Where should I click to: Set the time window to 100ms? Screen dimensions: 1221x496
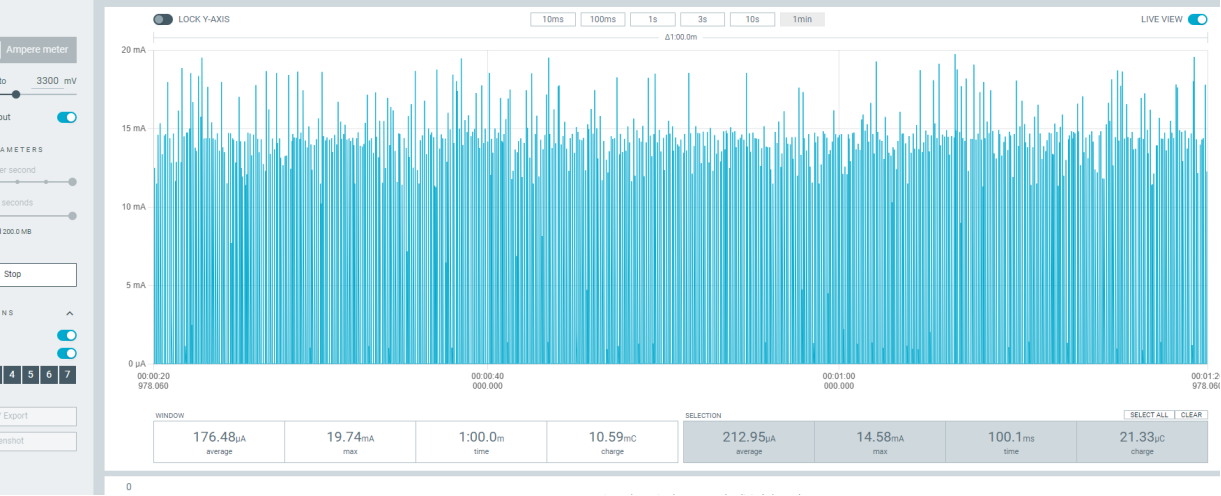(x=602, y=19)
